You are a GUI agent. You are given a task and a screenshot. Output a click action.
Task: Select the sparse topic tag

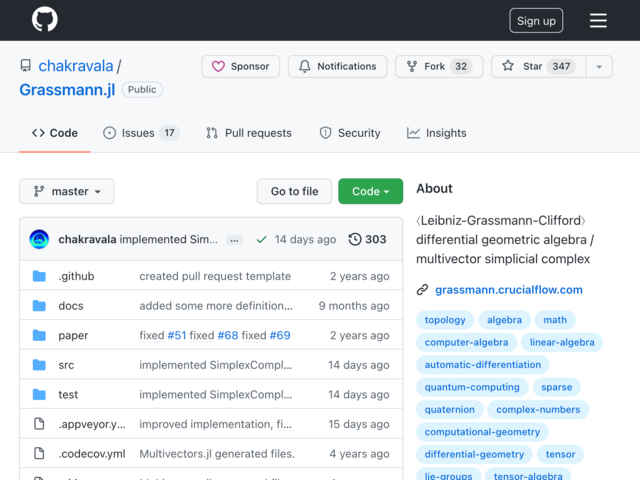coord(556,387)
